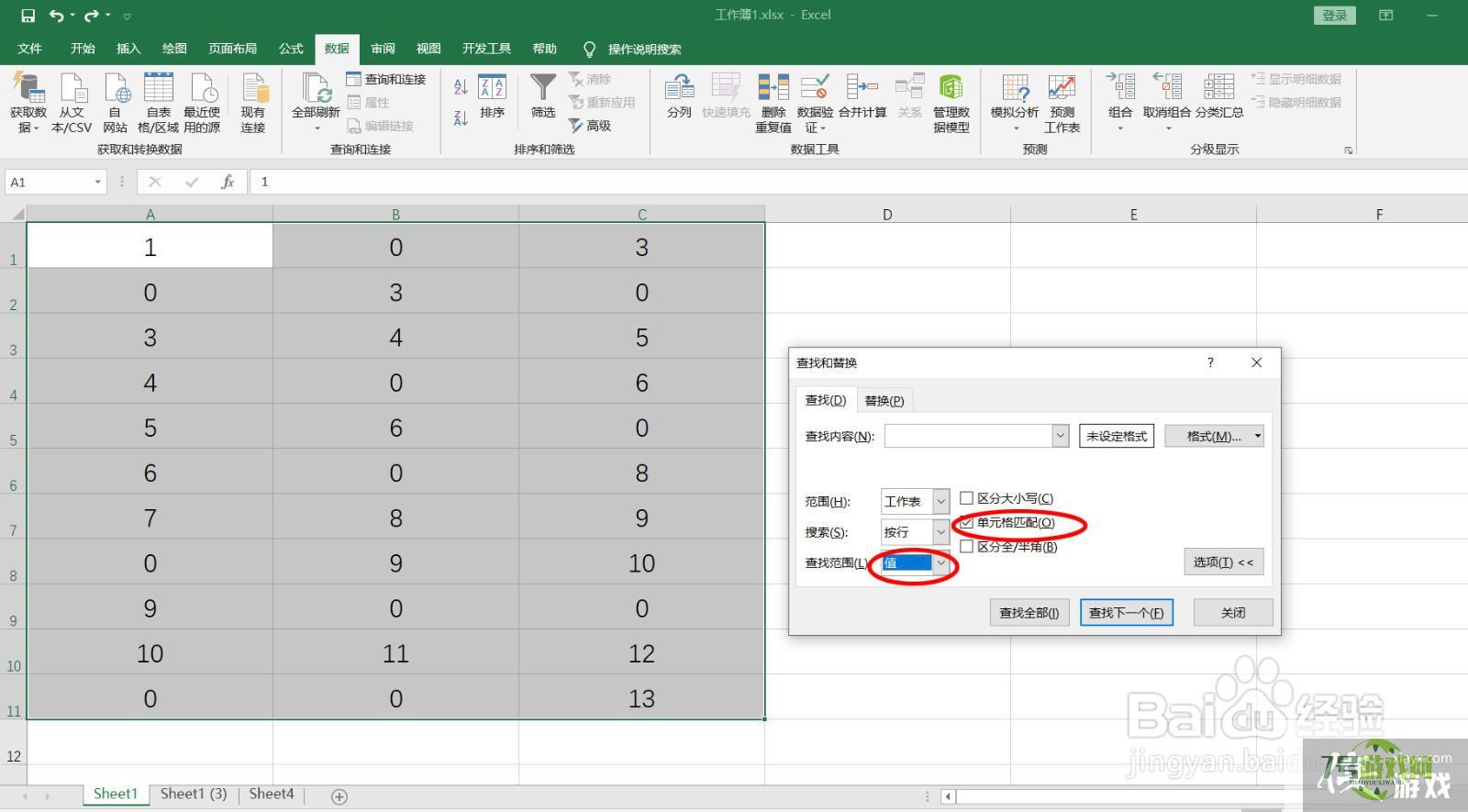Click 查找下一个 button
The height and width of the screenshot is (812, 1468).
click(1126, 613)
